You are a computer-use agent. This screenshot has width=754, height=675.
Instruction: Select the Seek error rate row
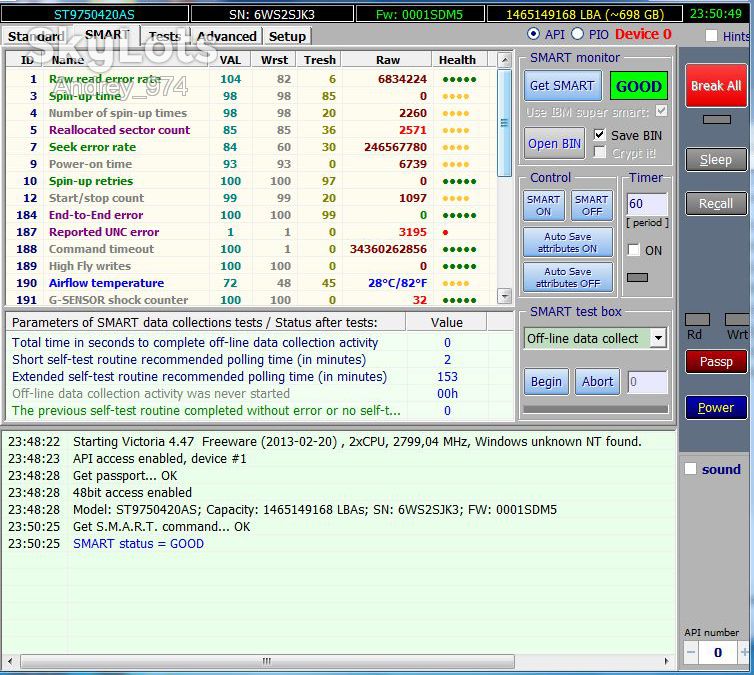point(251,147)
